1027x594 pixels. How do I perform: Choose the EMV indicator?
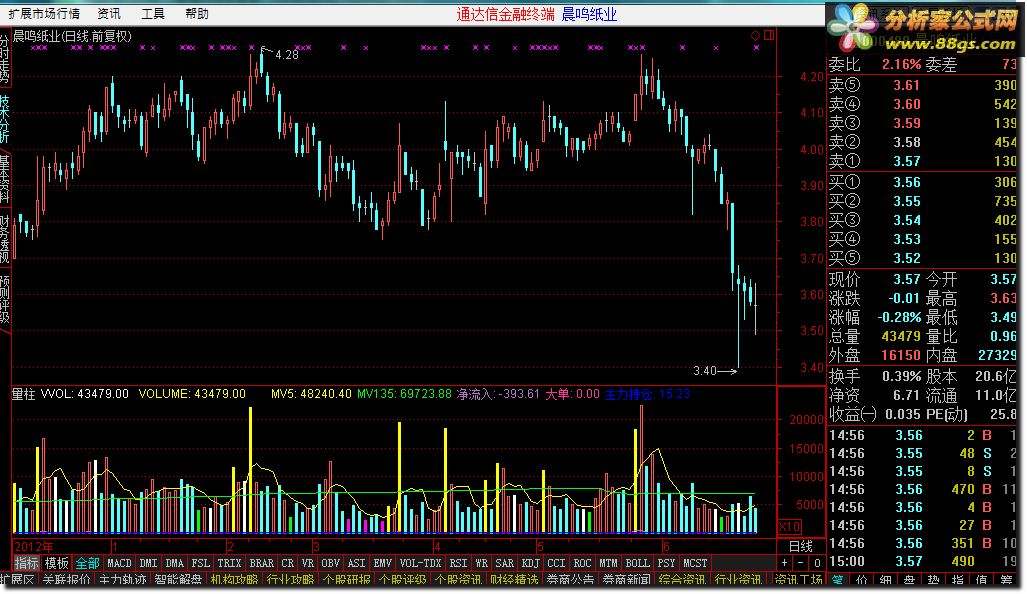(383, 563)
